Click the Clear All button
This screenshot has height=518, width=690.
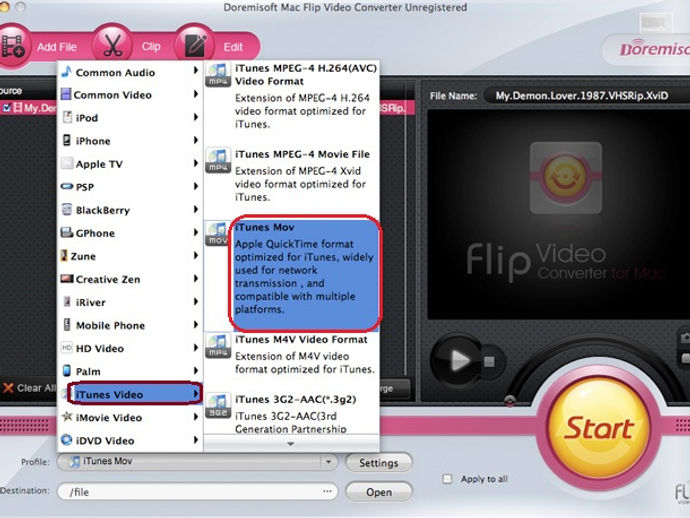(x=29, y=388)
